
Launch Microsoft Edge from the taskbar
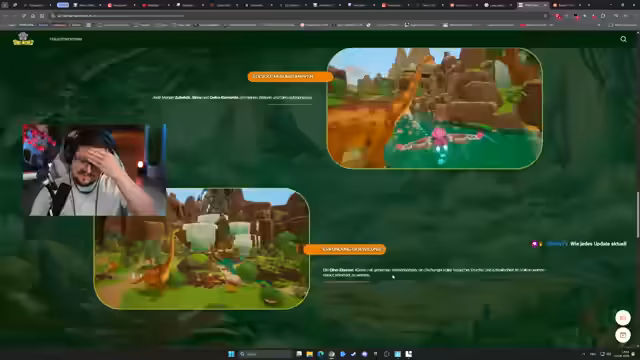click(x=320, y=354)
